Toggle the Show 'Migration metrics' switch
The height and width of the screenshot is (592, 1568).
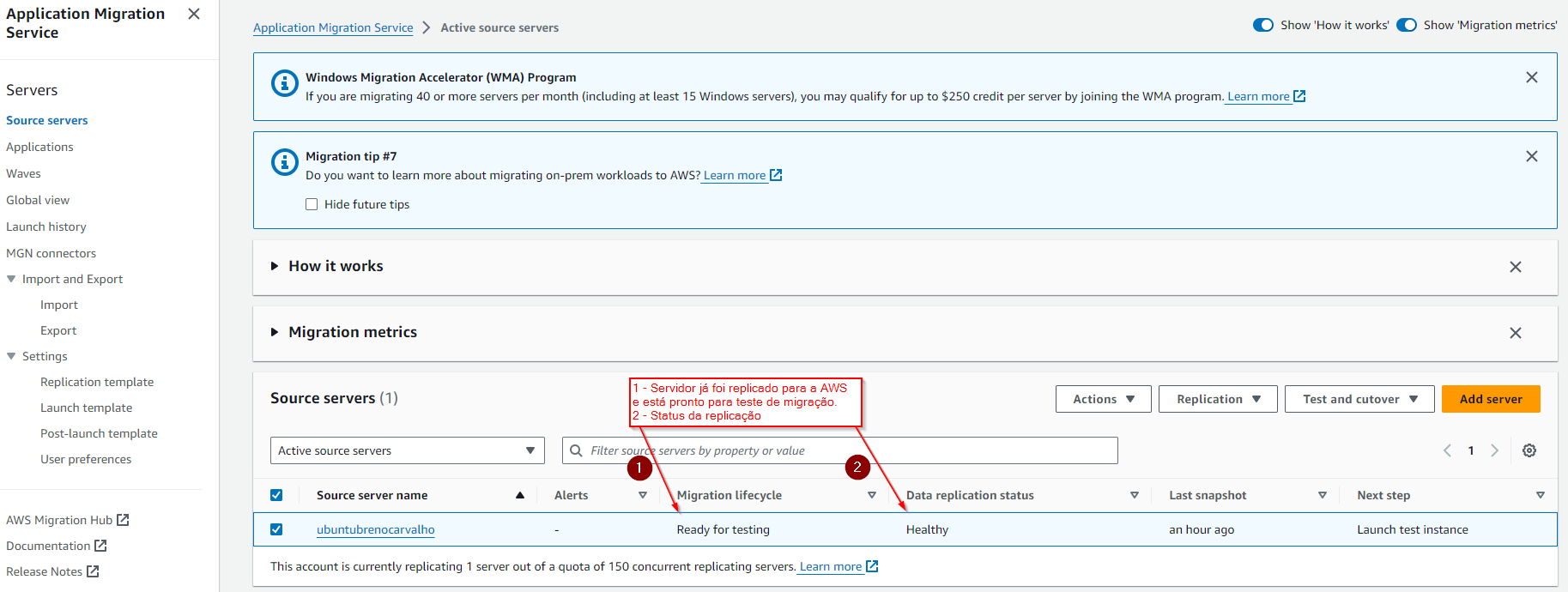[1406, 25]
